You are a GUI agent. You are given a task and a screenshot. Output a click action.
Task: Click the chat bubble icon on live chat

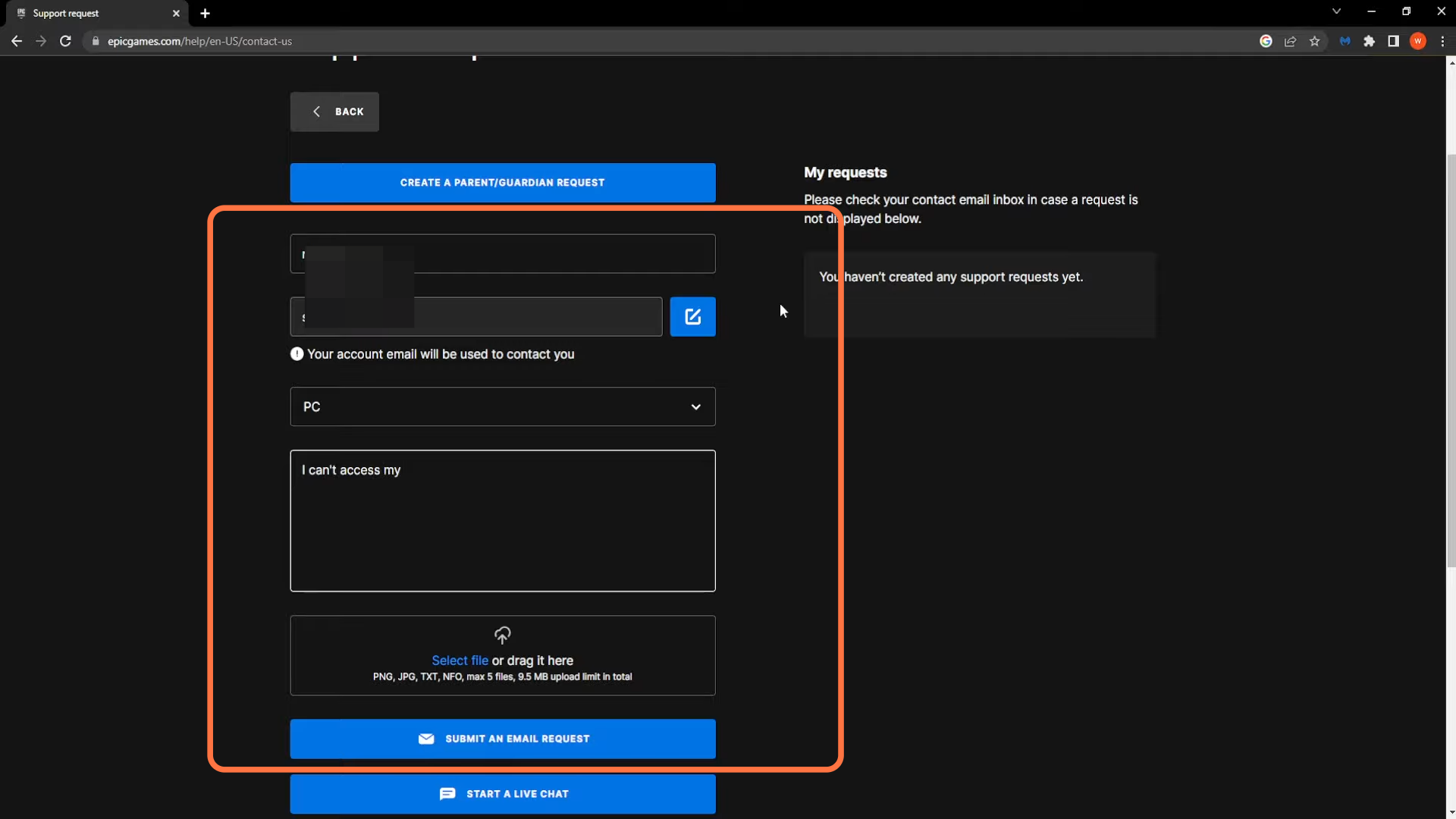click(446, 794)
